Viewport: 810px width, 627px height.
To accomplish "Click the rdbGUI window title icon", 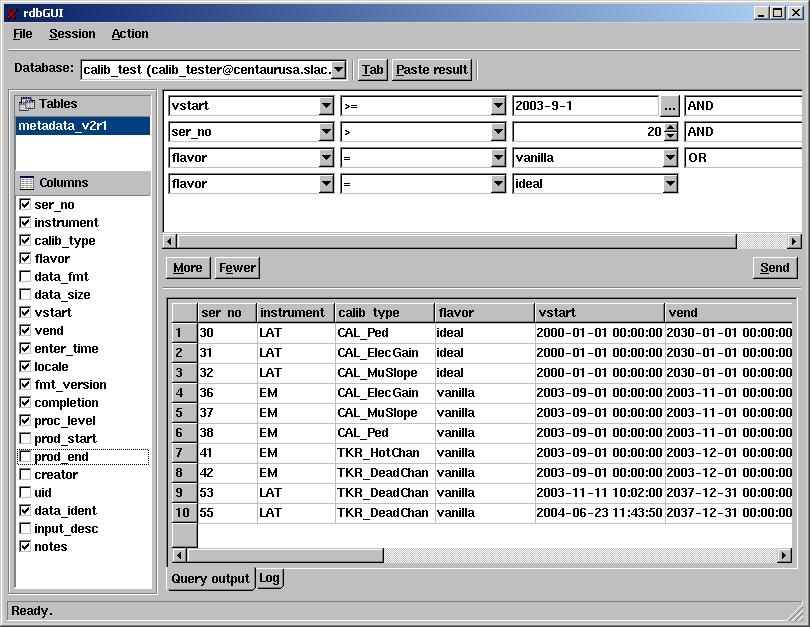I will (12, 12).
